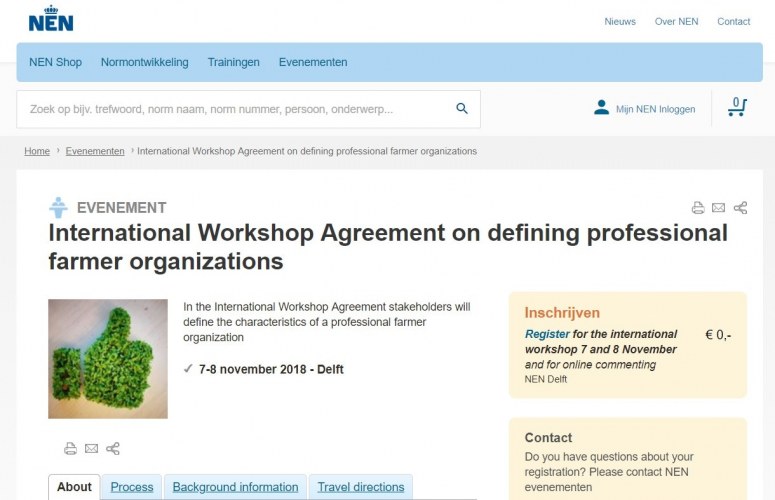Click the green thumbs-up event image
The width and height of the screenshot is (775, 500).
click(108, 359)
